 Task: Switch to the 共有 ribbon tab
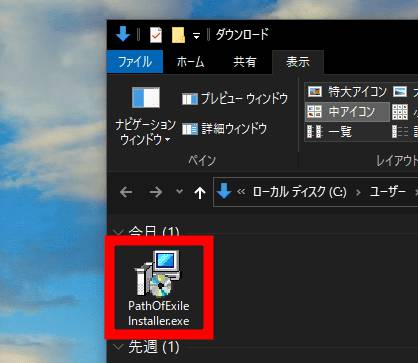(245, 62)
